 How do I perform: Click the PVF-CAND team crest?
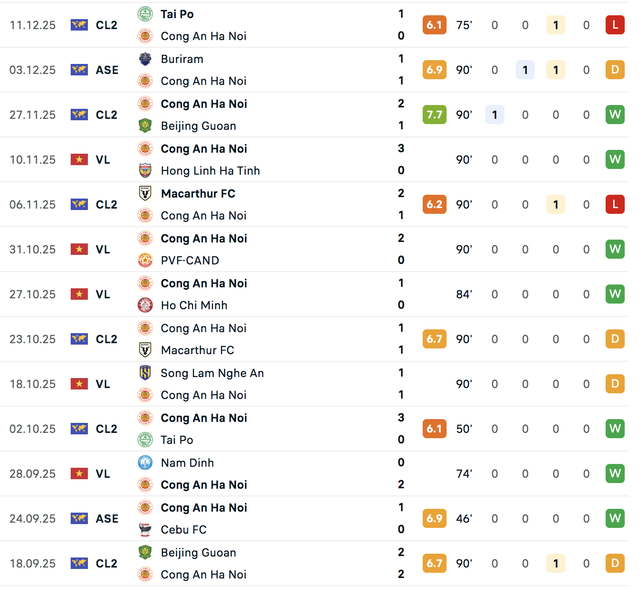145,260
